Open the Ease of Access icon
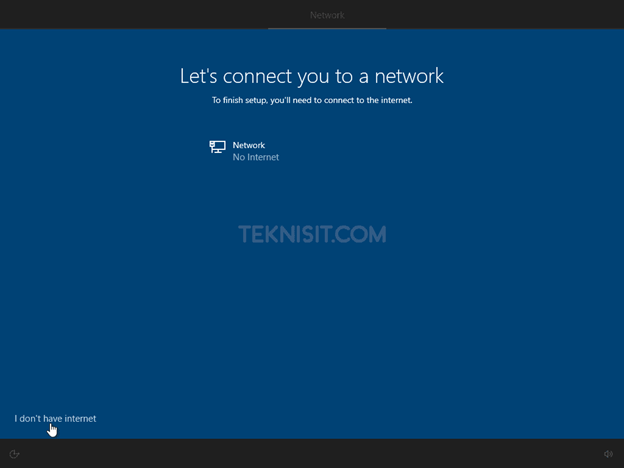Screen dimensions: 624x468 click(x=14, y=454)
